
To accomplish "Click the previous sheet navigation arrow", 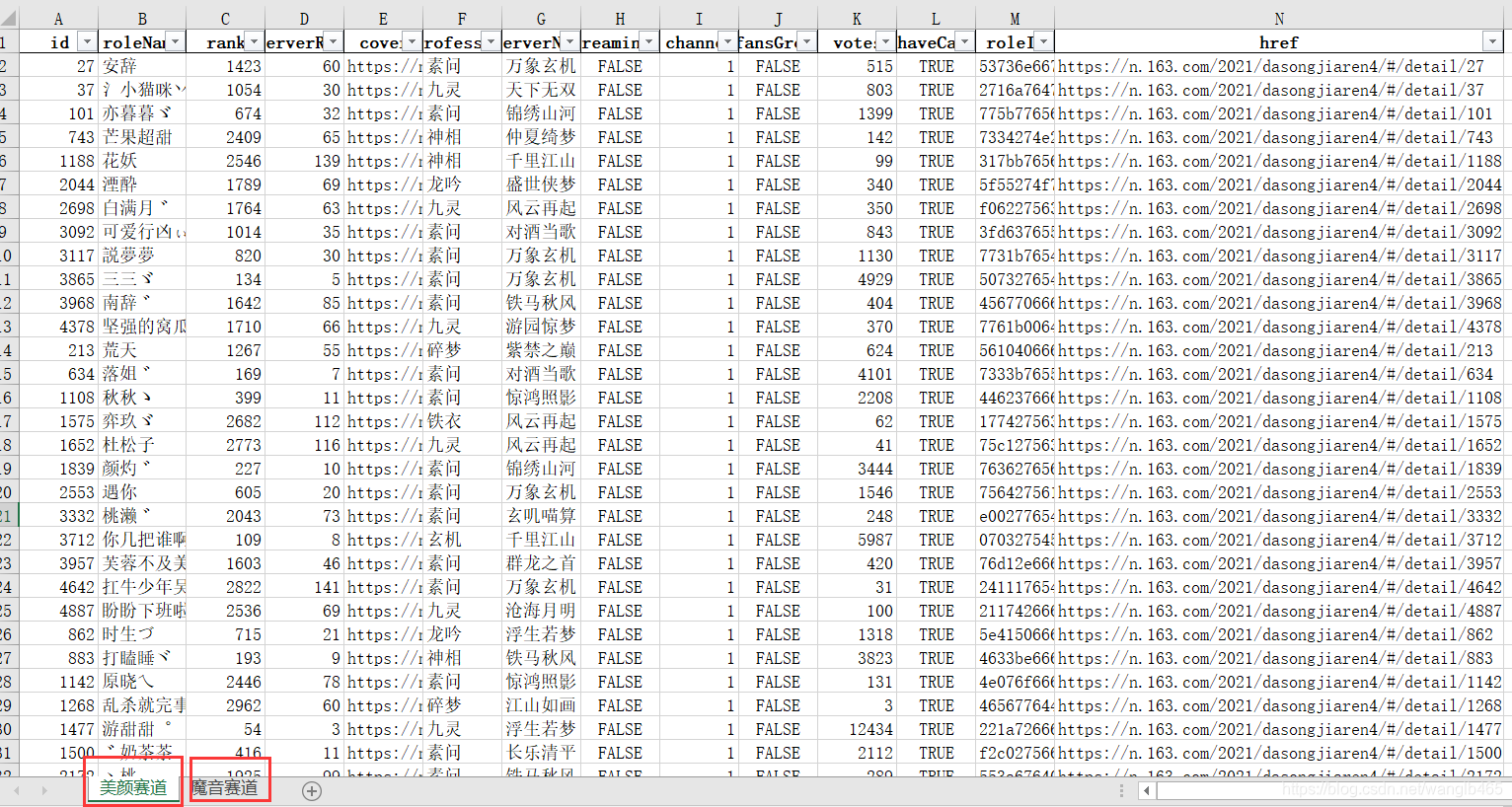I will [17, 790].
